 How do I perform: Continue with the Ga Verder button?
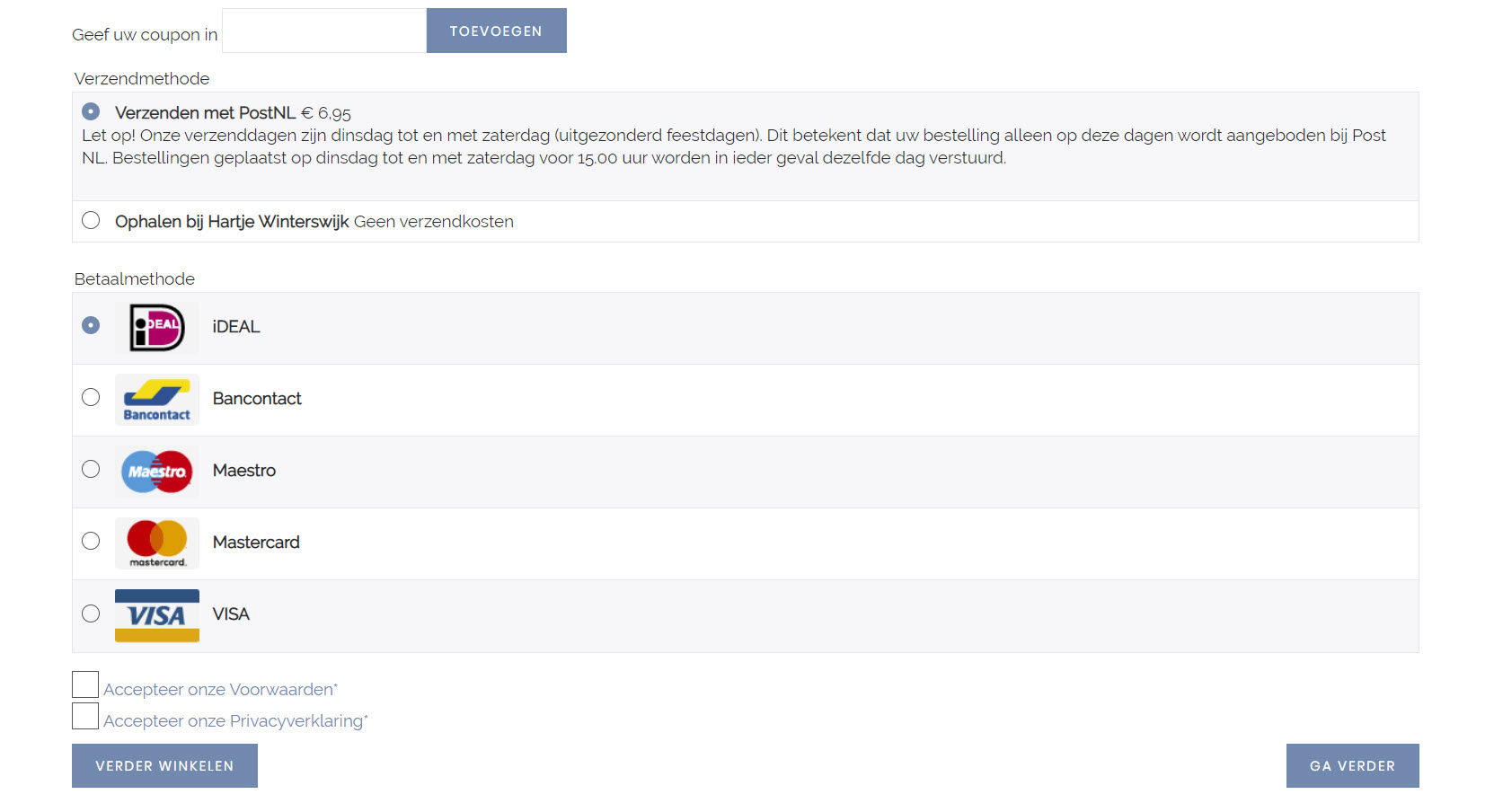(1353, 766)
